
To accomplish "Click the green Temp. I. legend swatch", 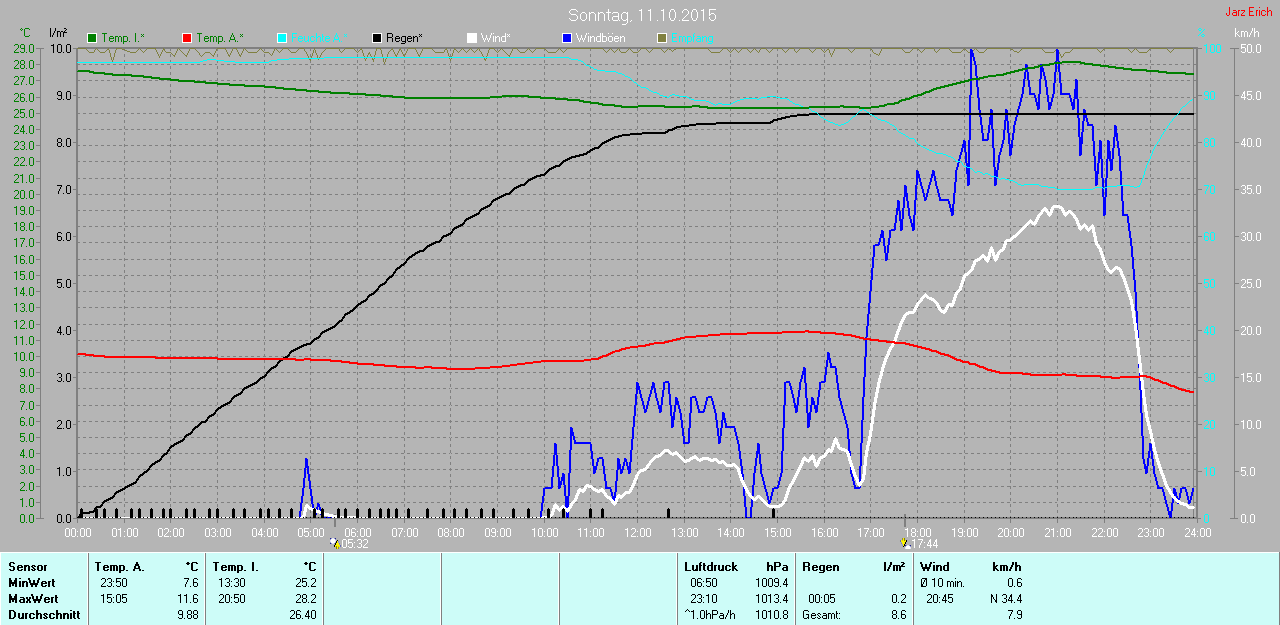I will point(93,38).
